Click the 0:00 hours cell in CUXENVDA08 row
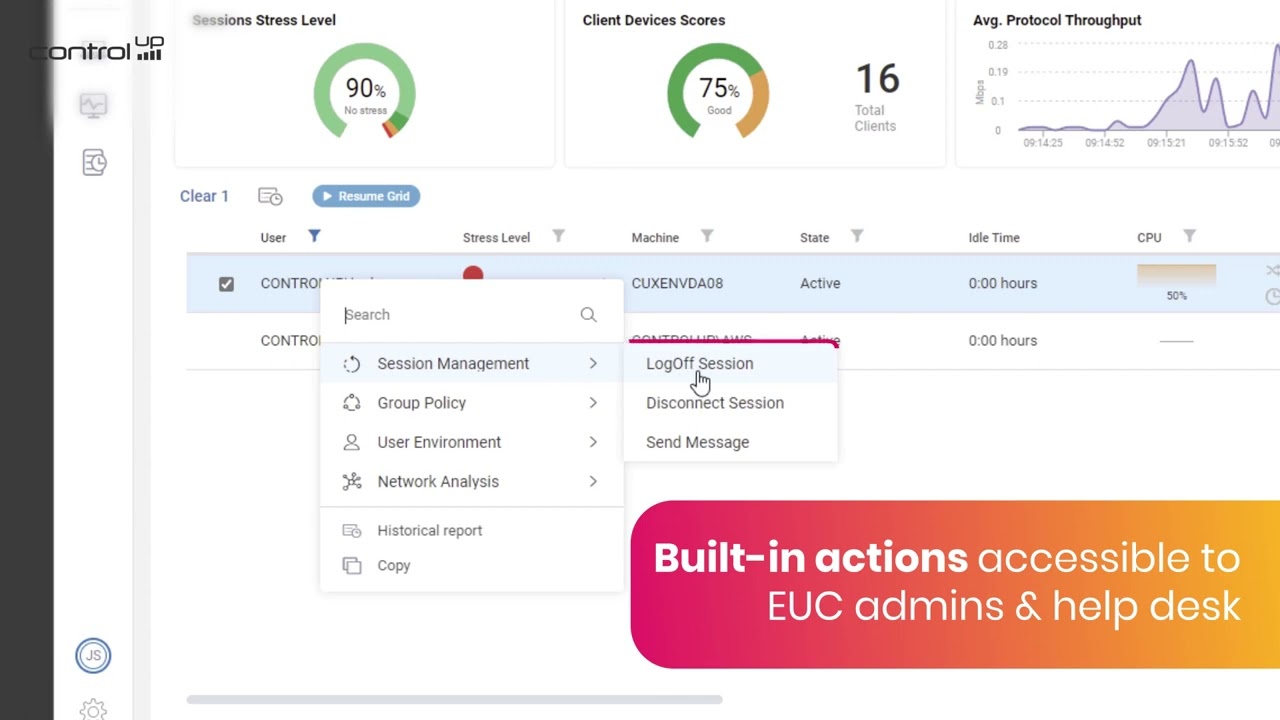The image size is (1280, 720). [x=1002, y=284]
